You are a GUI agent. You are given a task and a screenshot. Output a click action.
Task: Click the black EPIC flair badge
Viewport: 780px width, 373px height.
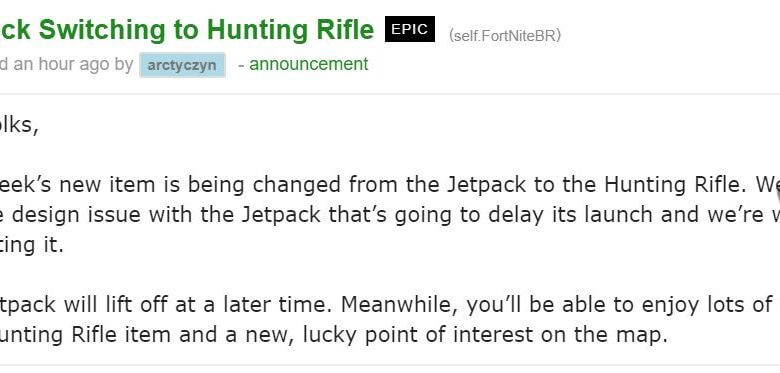click(x=410, y=29)
